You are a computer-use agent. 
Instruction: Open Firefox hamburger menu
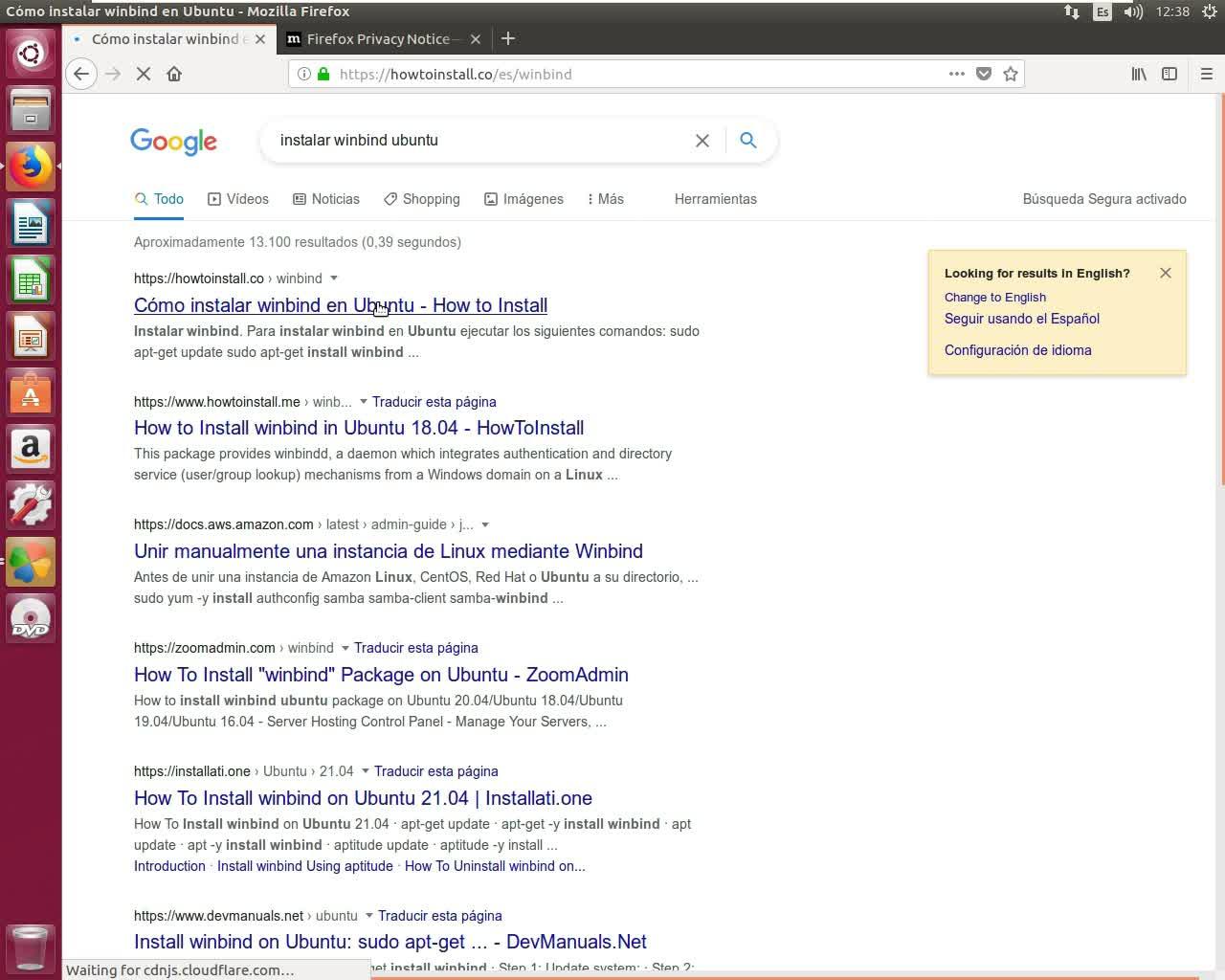[1206, 74]
